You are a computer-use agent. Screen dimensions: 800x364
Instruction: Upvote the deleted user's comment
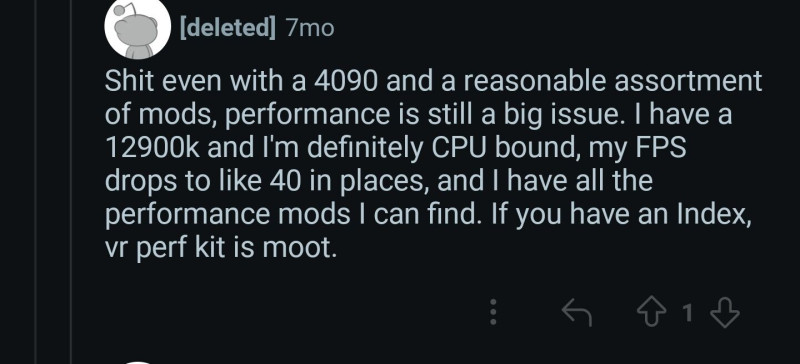pos(654,312)
